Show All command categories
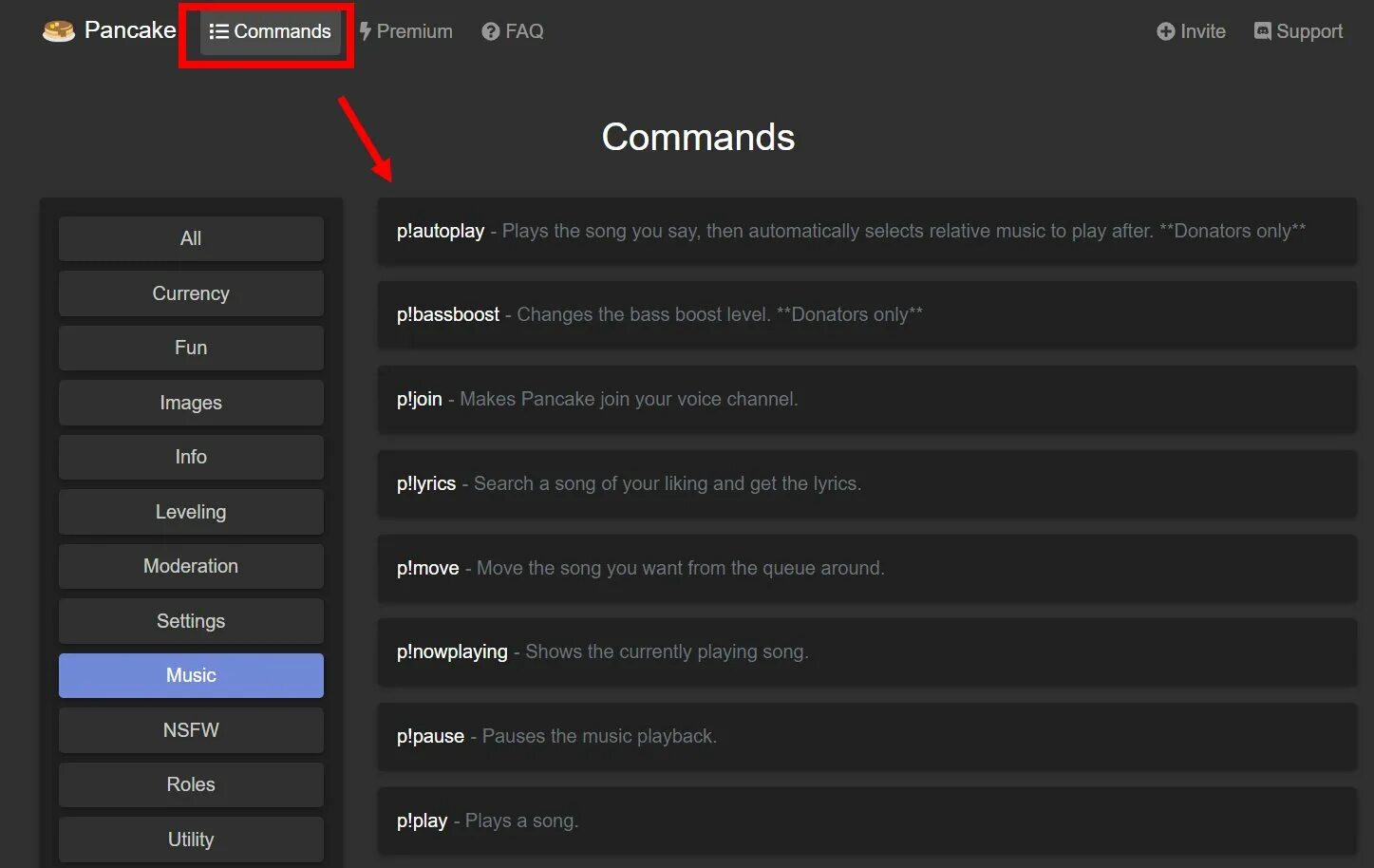The image size is (1374, 868). 191,238
